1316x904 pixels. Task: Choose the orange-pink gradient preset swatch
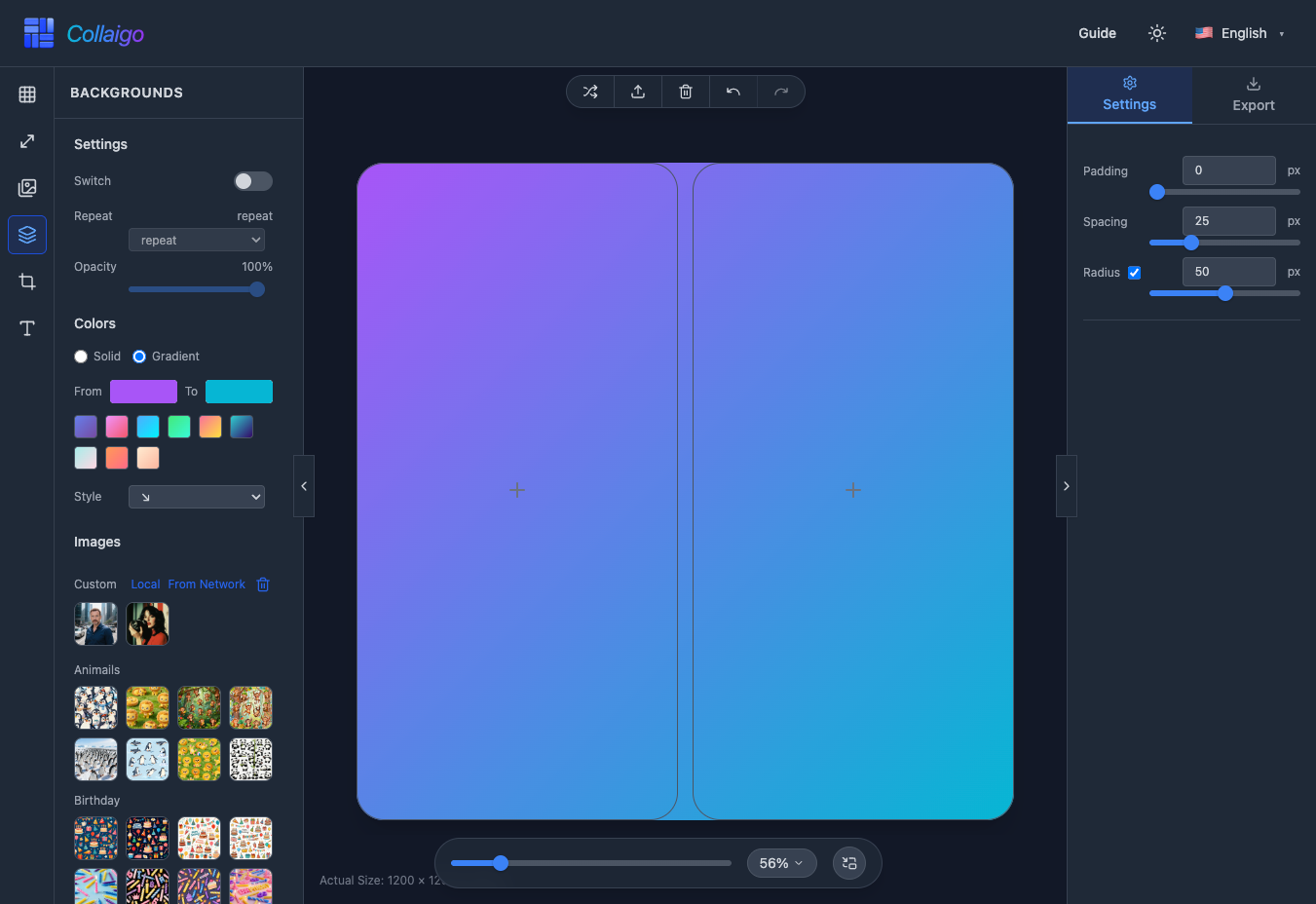pos(210,427)
